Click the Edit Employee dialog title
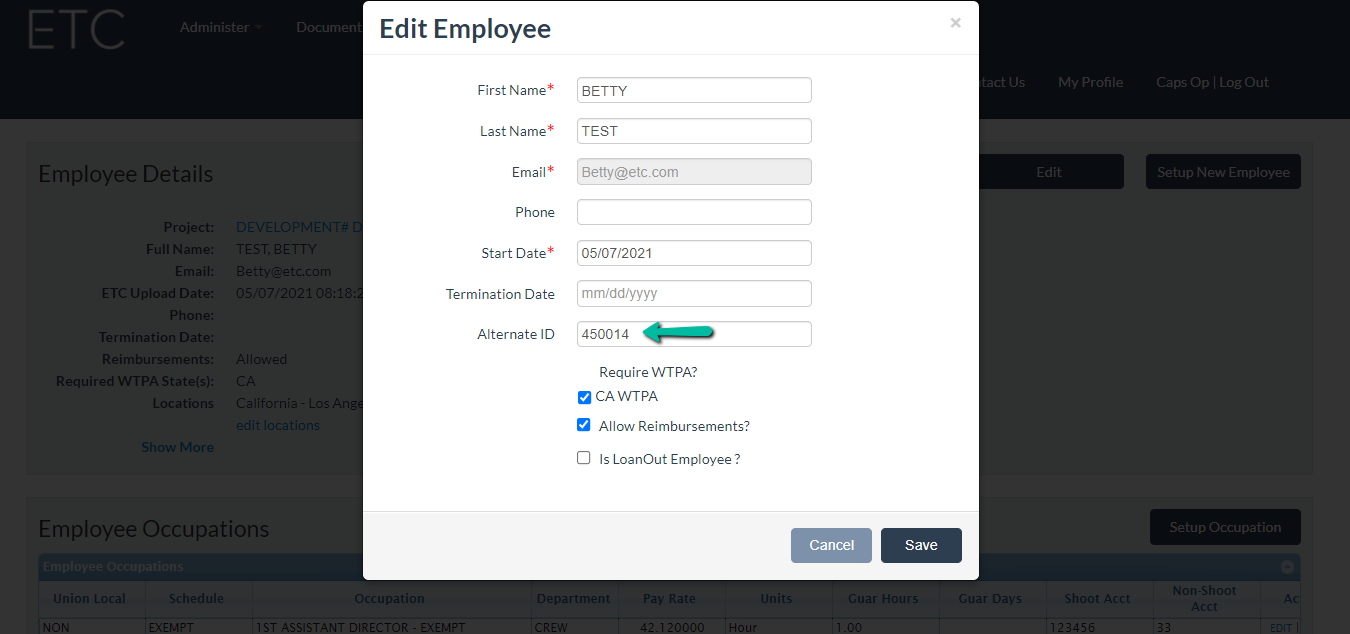This screenshot has height=634, width=1350. click(x=465, y=28)
